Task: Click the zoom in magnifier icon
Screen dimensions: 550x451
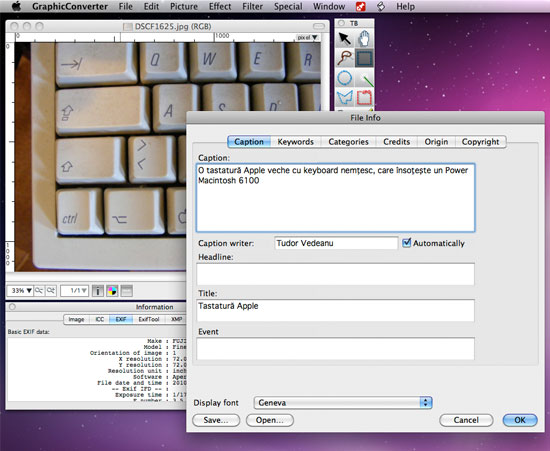Action: point(51,290)
